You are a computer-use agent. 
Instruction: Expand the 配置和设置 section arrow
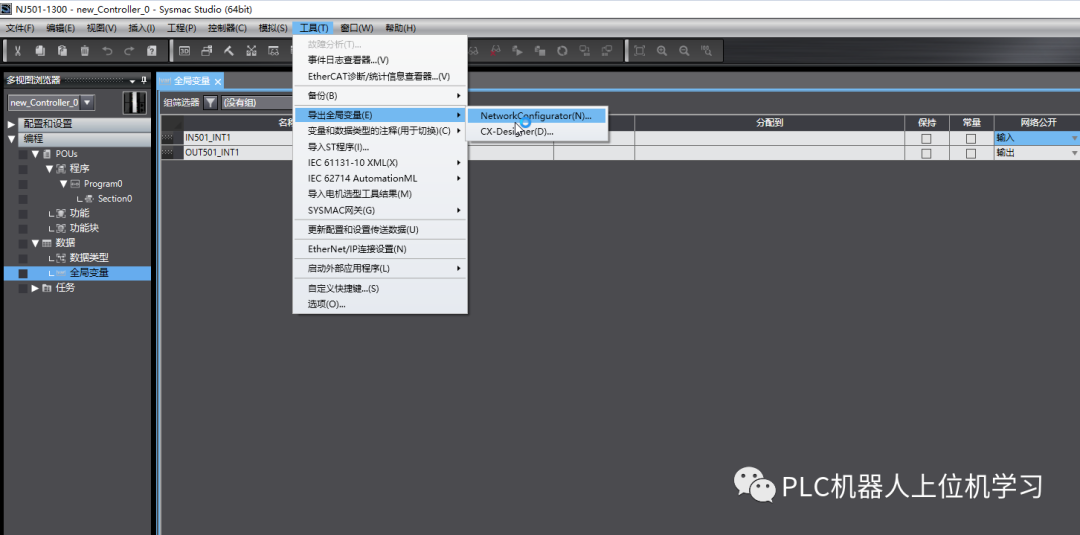pyautogui.click(x=11, y=124)
